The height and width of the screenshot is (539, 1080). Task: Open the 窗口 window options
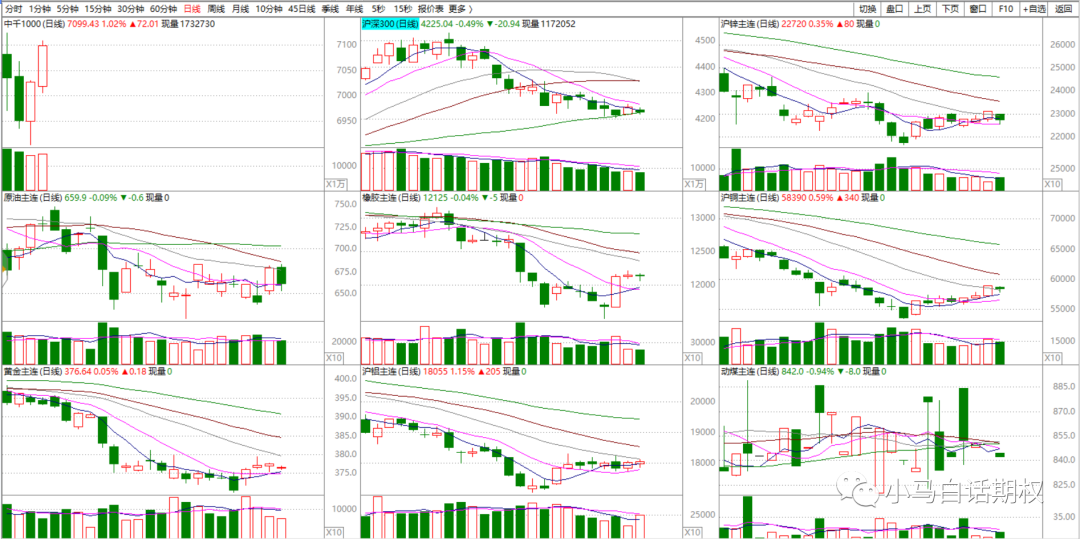tap(980, 8)
